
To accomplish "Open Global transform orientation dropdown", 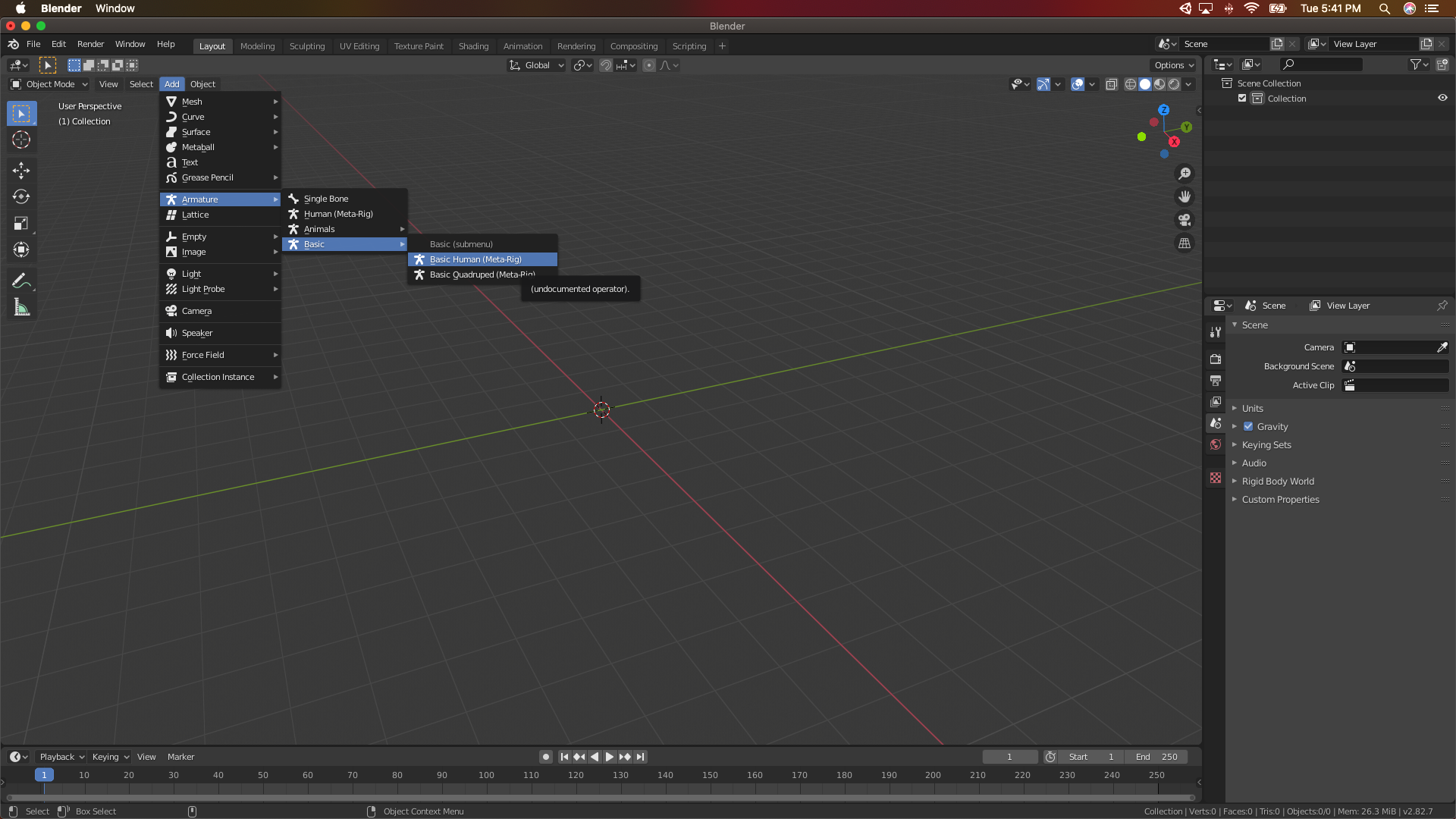I will (536, 65).
